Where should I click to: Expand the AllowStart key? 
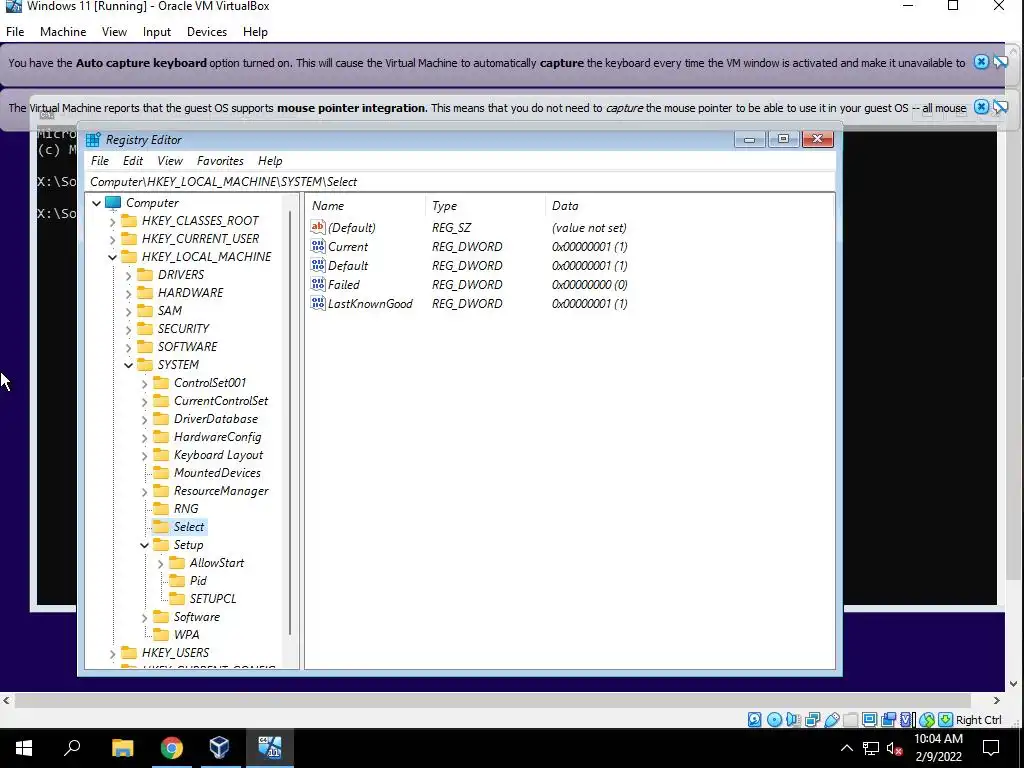[161, 564]
